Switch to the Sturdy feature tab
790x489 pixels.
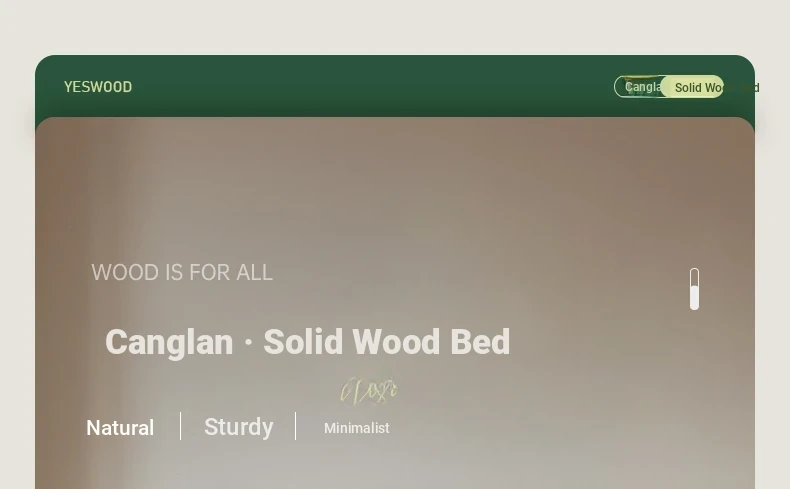point(239,427)
